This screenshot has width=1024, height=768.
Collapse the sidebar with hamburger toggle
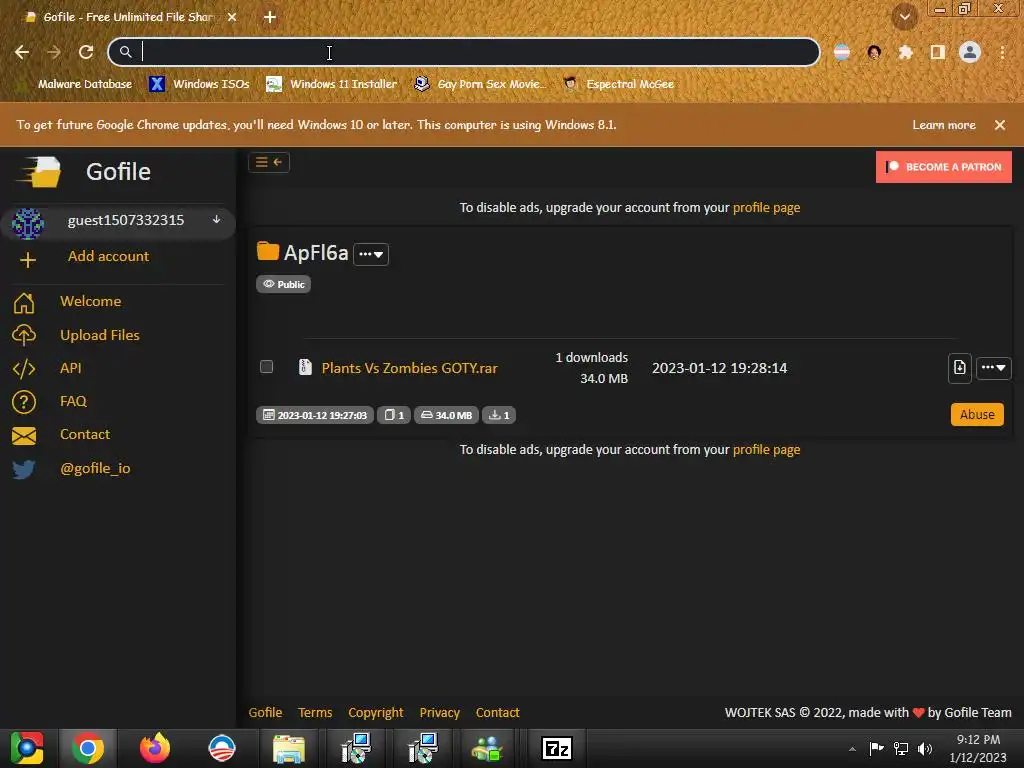coord(269,162)
